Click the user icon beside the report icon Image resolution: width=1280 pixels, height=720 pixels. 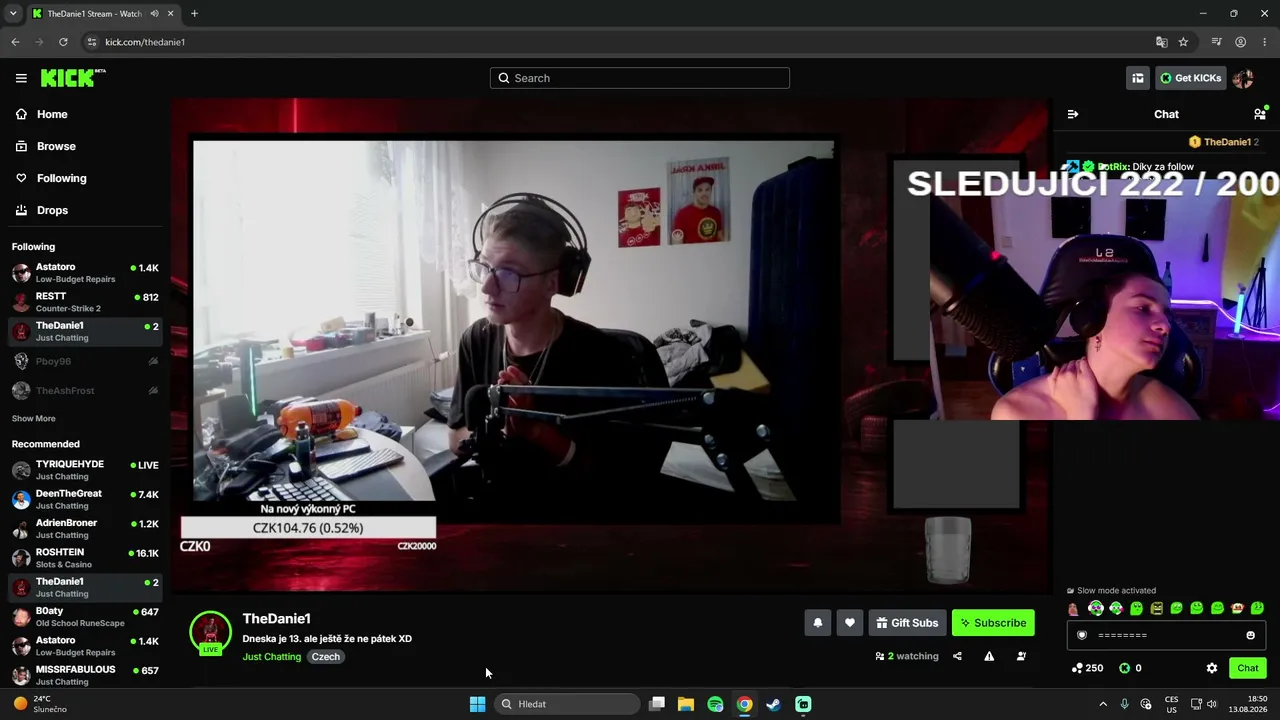click(x=1021, y=656)
